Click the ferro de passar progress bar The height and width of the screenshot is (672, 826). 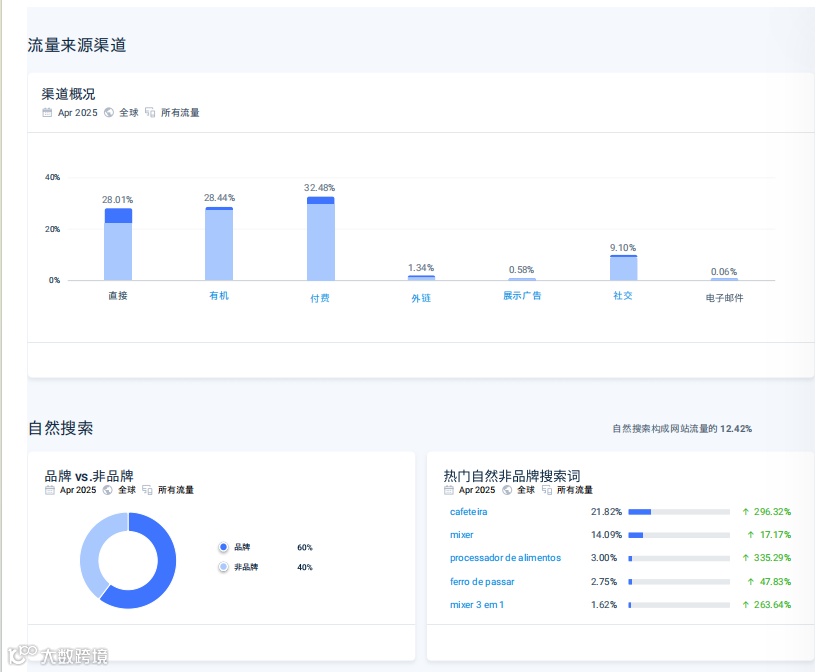click(x=679, y=582)
